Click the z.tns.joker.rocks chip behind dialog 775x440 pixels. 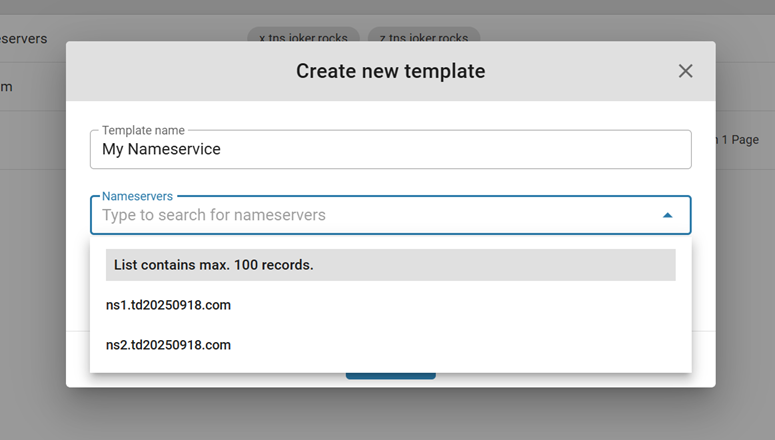pyautogui.click(x=424, y=38)
